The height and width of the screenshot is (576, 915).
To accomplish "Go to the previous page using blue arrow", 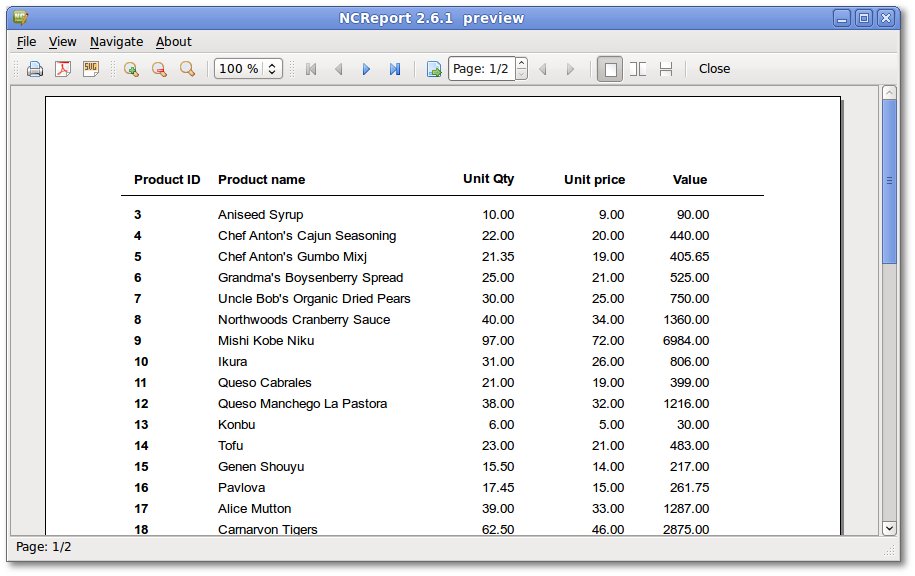I will click(x=339, y=69).
